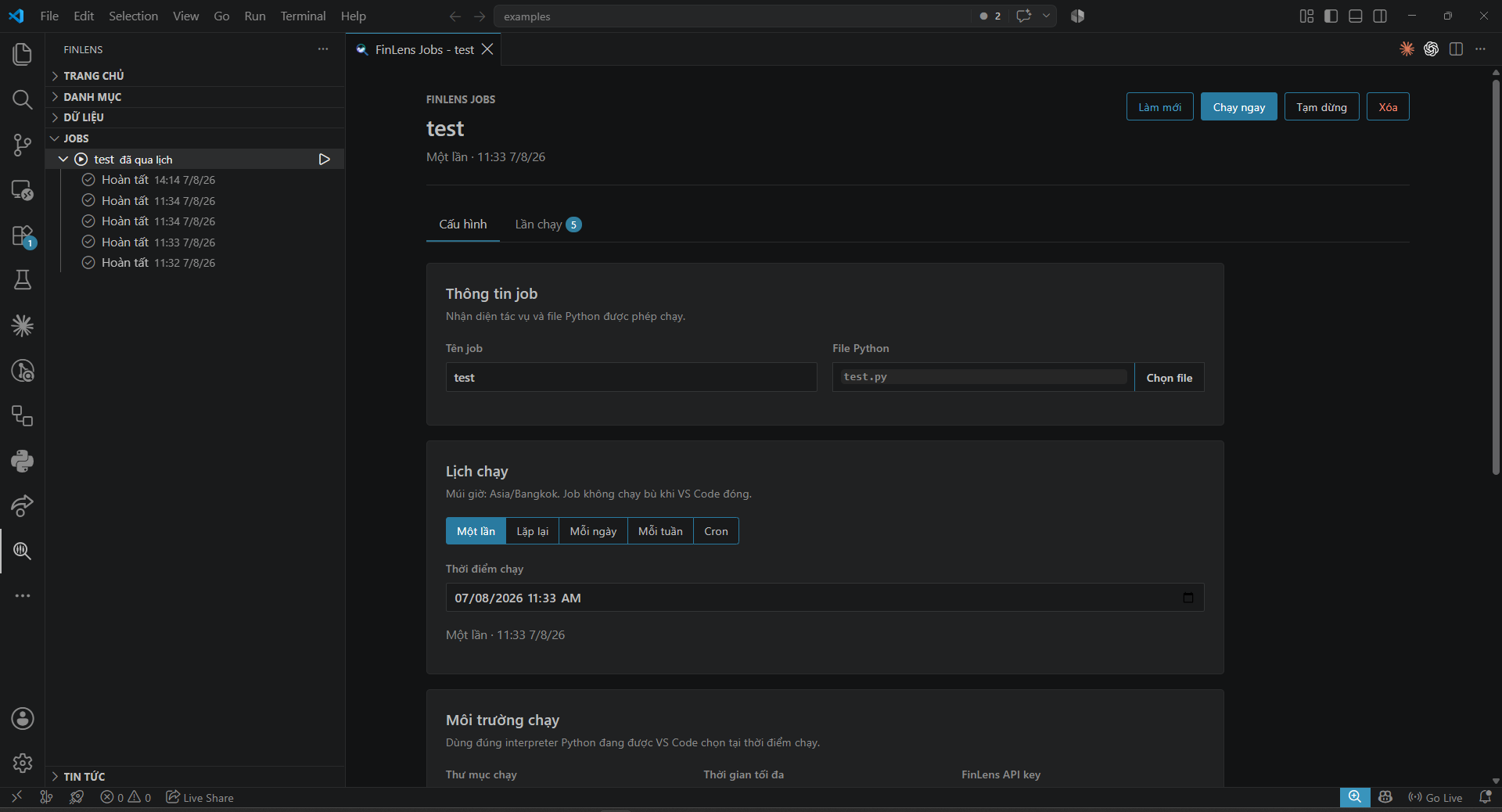Switch to 'Cấu hình' tab
1502x812 pixels.
(463, 225)
